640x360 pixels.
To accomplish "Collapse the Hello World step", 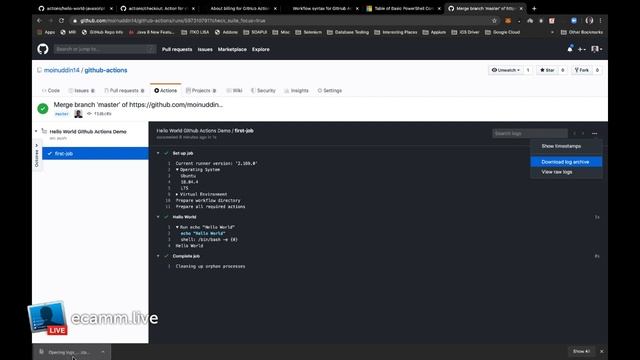I will click(x=158, y=217).
